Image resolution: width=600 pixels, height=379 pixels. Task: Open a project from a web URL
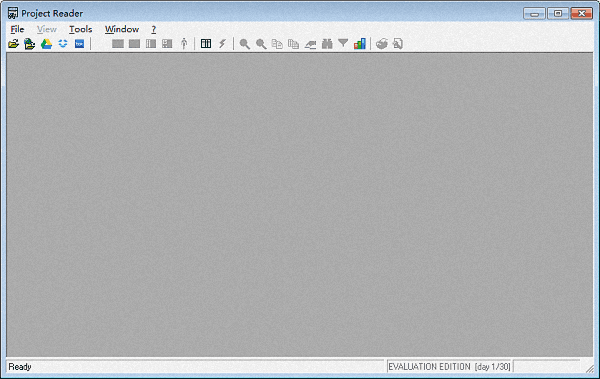pos(29,44)
